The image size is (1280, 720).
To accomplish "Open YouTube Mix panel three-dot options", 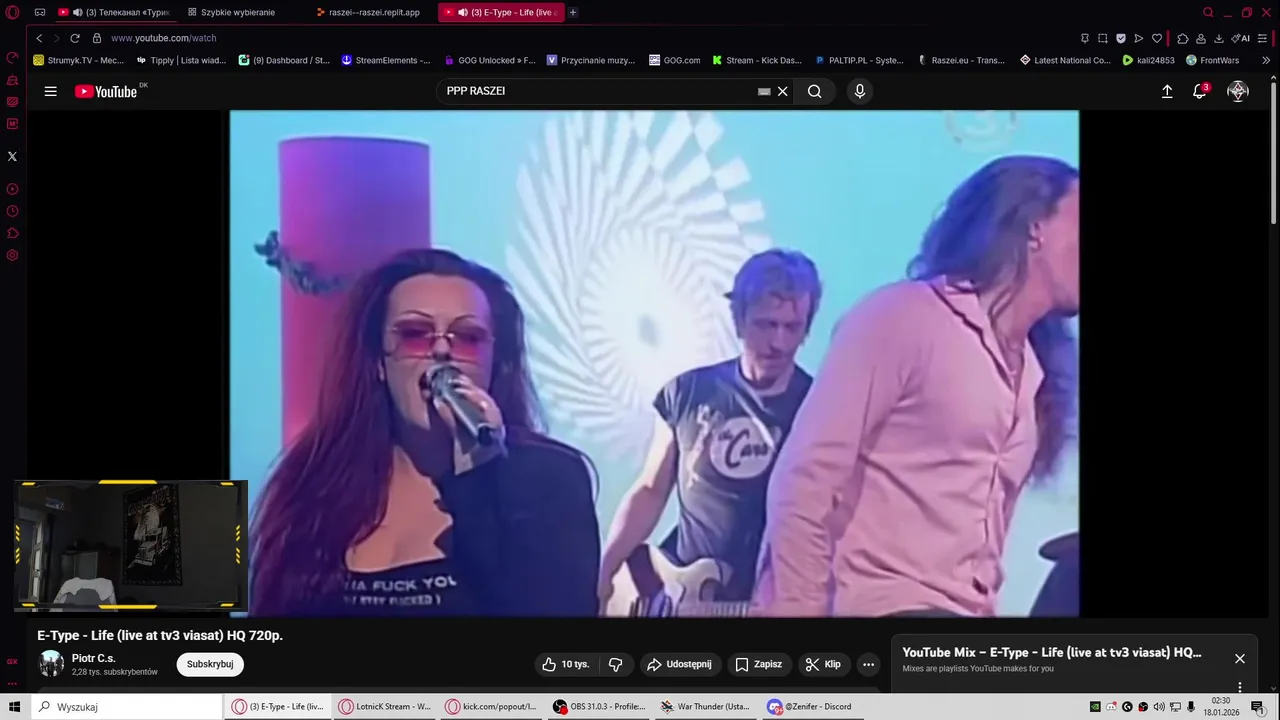I will 1240,687.
